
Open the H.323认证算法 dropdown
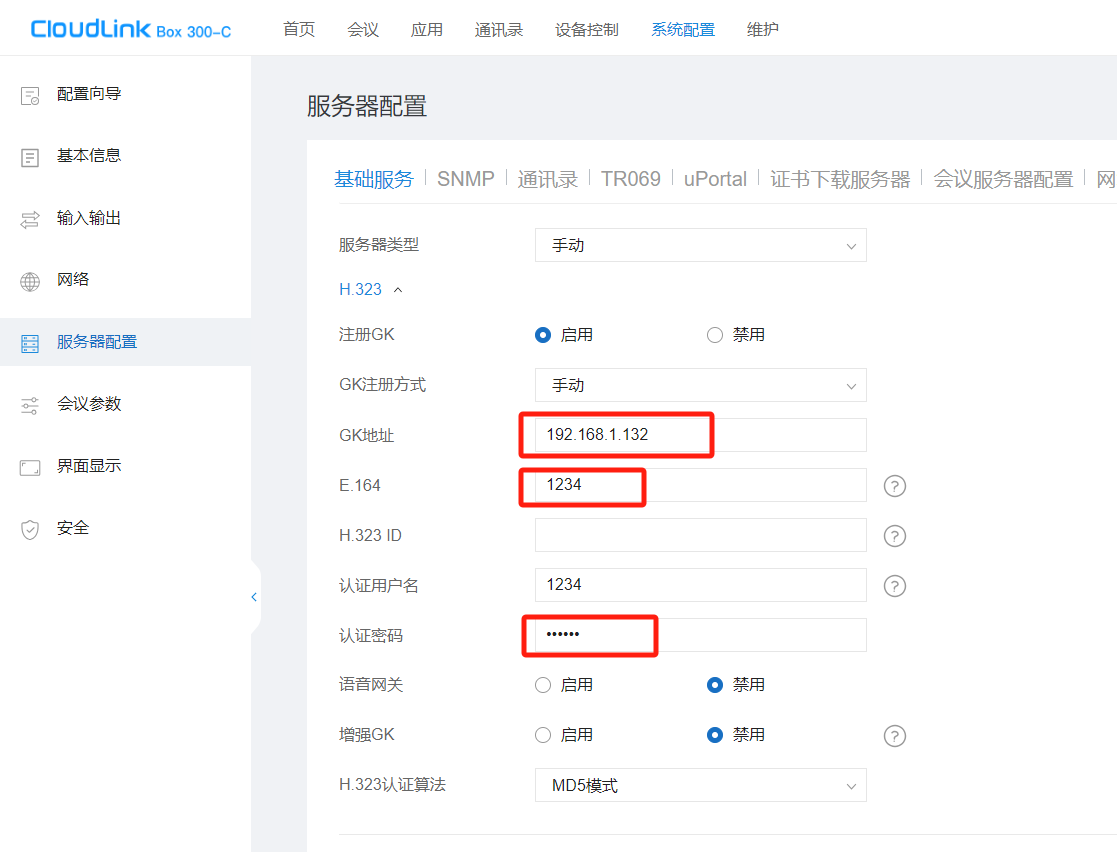click(x=700, y=785)
